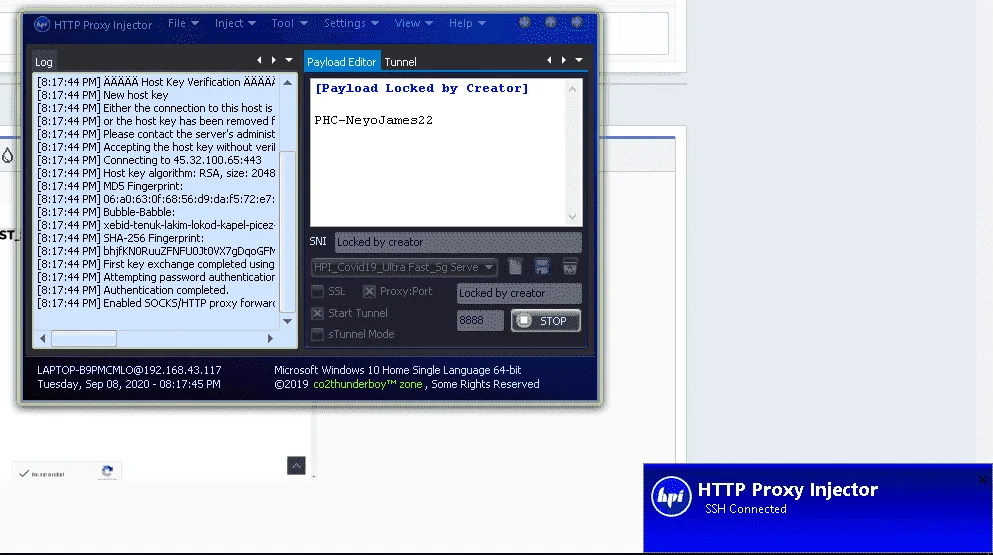The image size is (993, 555).
Task: Enable the SSL checkbox
Action: tap(317, 291)
